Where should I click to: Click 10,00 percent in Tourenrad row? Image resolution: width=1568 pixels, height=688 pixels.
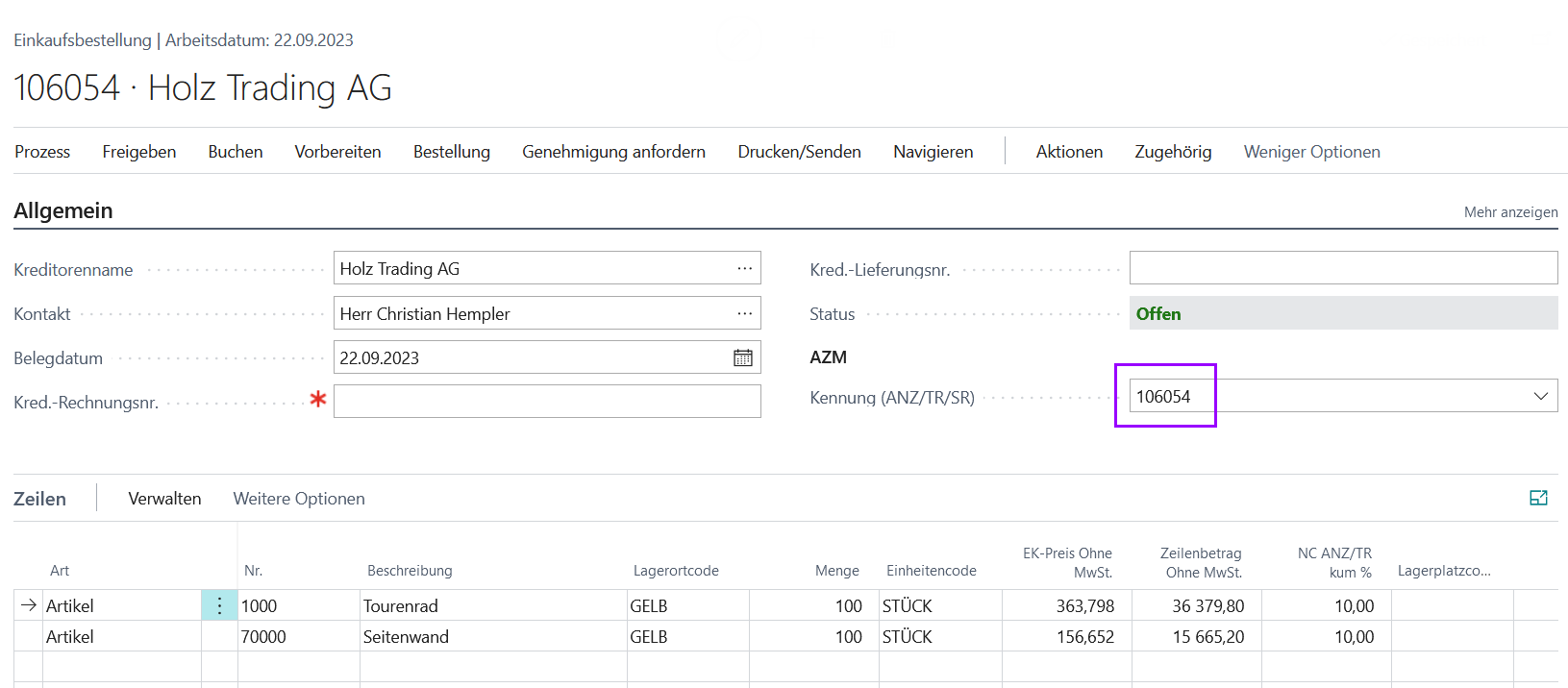click(x=1327, y=605)
